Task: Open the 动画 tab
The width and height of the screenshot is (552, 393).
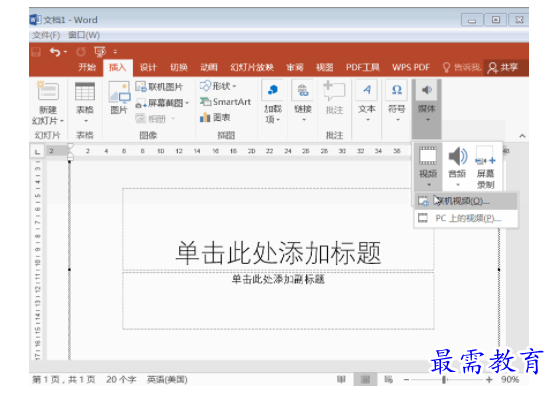Action: point(209,67)
